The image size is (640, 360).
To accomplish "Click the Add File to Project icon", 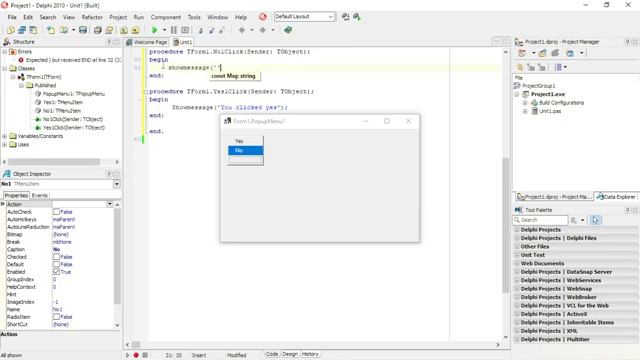I will click(124, 30).
